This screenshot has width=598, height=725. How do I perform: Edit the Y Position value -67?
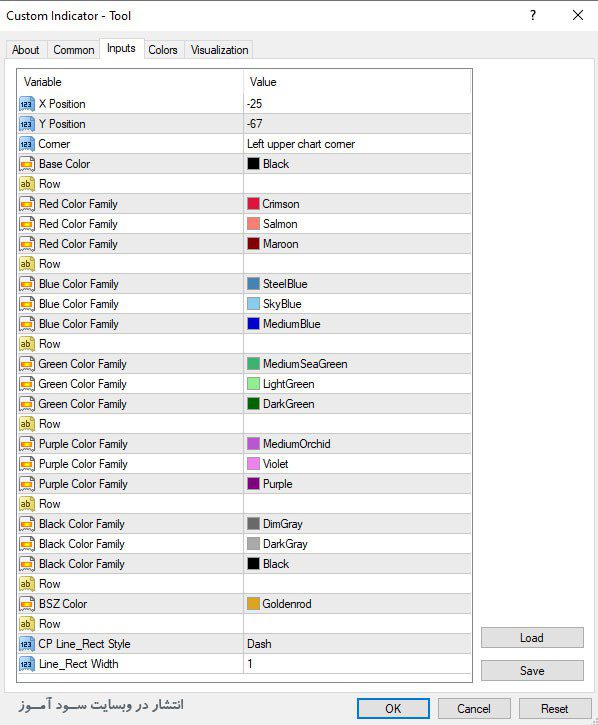click(357, 124)
